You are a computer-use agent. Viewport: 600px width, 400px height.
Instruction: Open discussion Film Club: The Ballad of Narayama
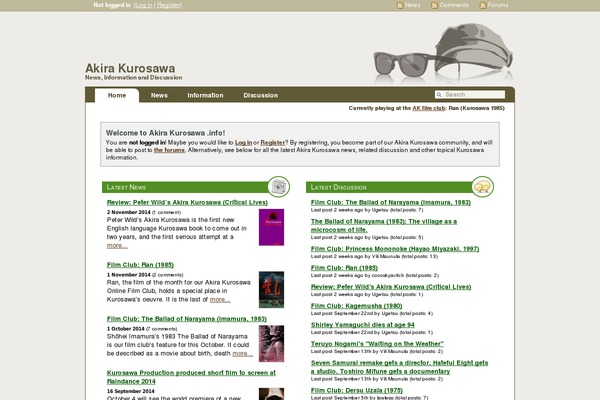[391, 202]
